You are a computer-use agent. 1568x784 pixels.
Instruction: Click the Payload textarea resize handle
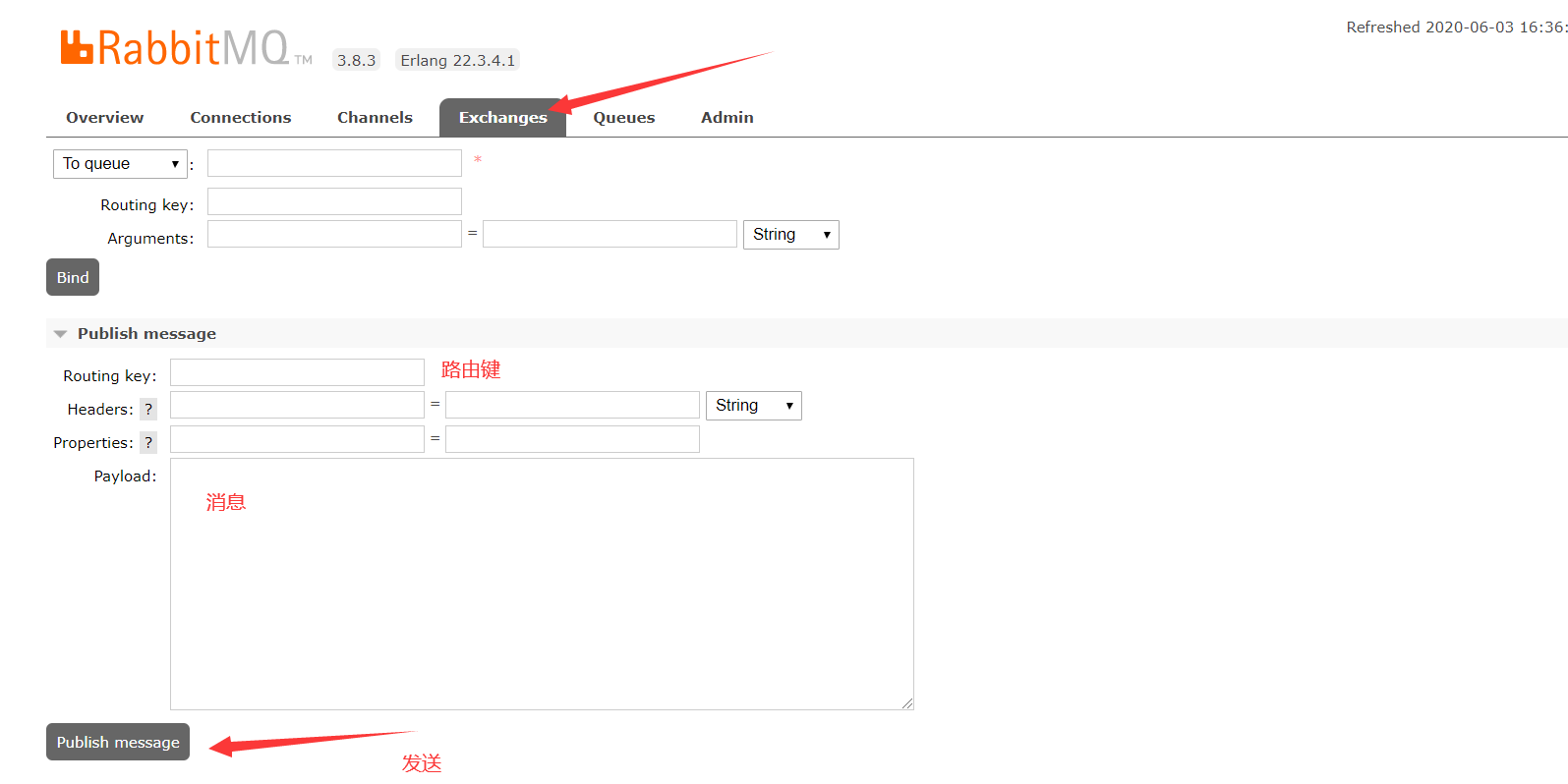coord(907,703)
